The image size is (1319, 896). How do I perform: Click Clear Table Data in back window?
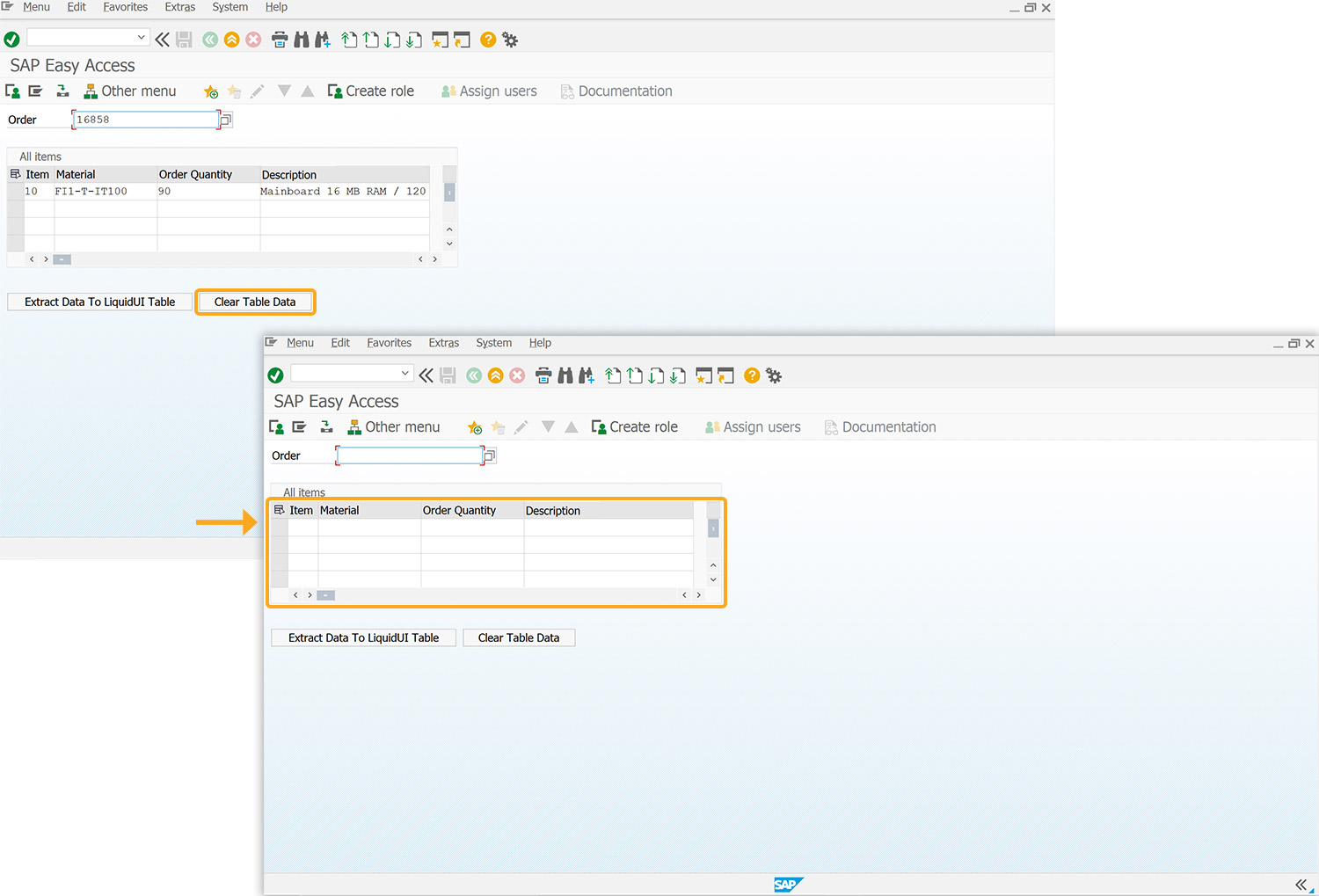pos(255,302)
